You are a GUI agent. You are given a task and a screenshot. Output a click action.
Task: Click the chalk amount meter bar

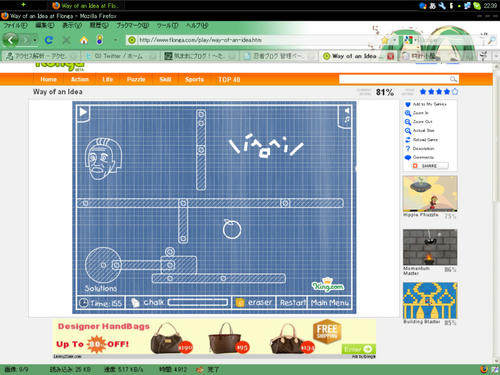pos(198,302)
